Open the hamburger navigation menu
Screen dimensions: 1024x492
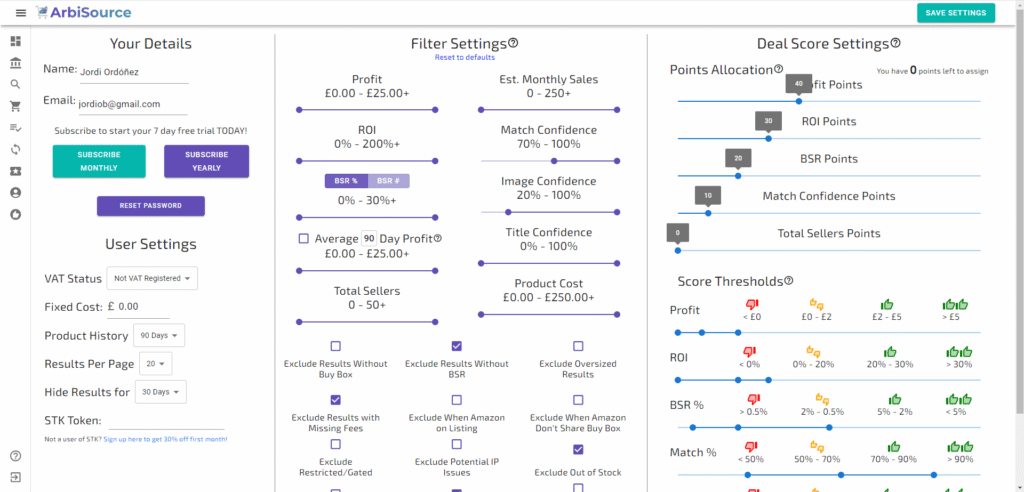(20, 13)
